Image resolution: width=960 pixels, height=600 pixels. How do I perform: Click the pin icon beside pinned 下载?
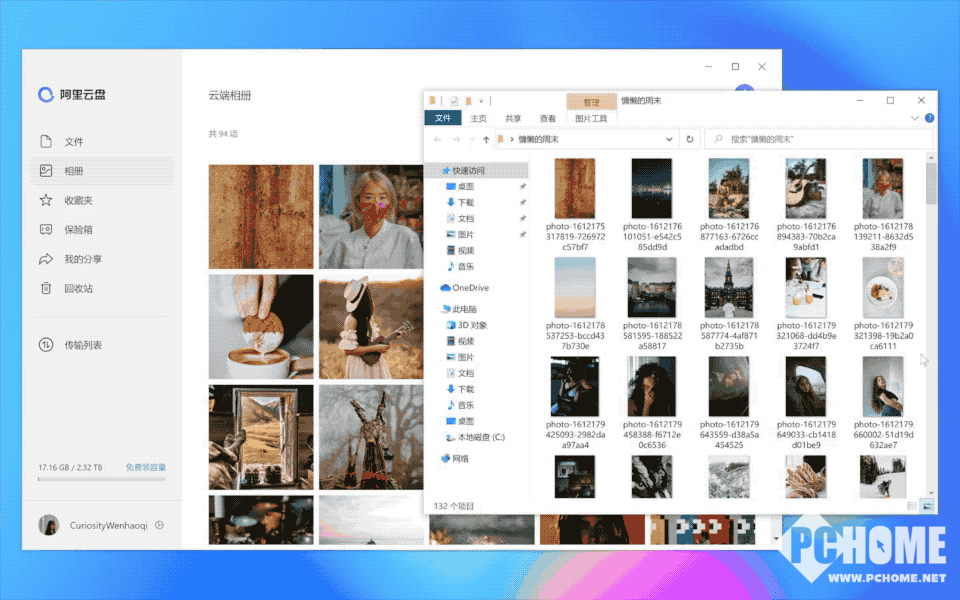522,202
